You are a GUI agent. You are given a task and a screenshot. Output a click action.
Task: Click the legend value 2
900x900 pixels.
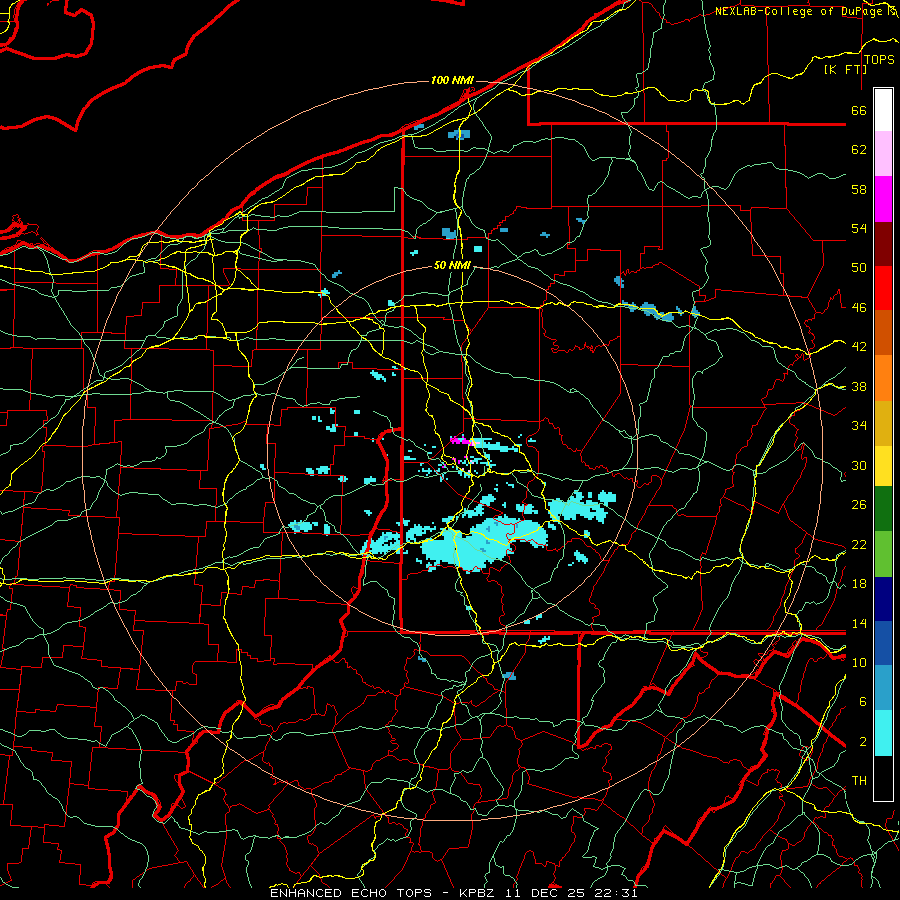pos(862,742)
